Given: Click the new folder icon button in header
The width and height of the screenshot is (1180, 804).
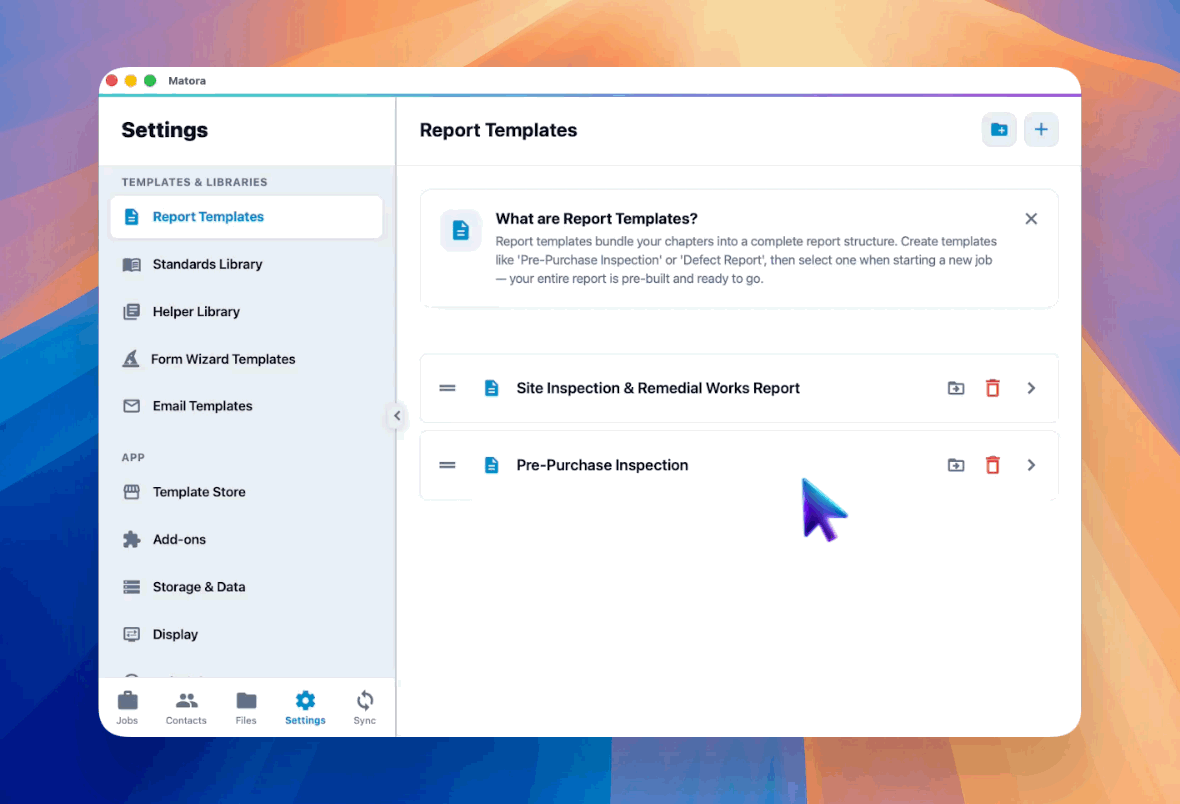Looking at the screenshot, I should 999,129.
